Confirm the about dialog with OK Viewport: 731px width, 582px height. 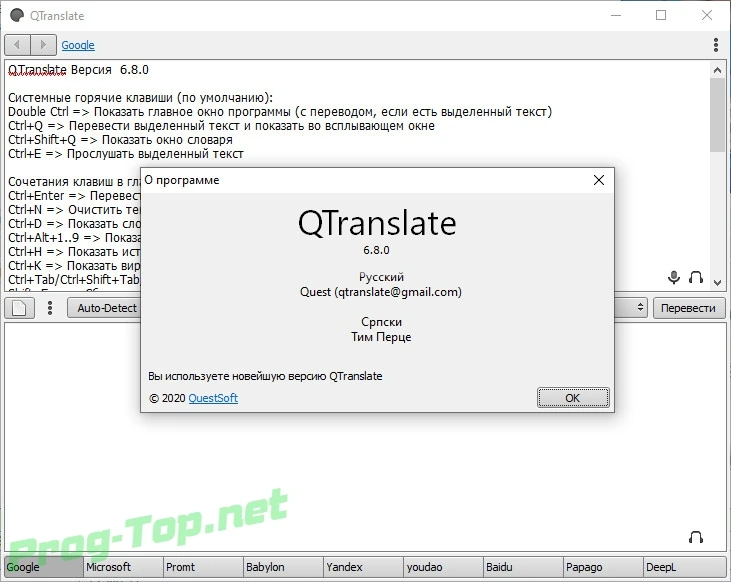573,398
